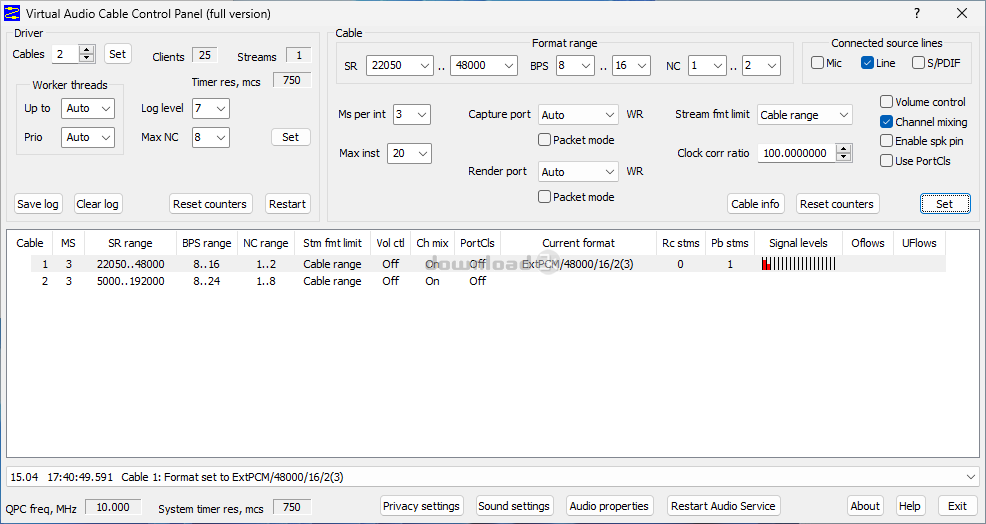Check the Use PortCls option

pos(886,161)
